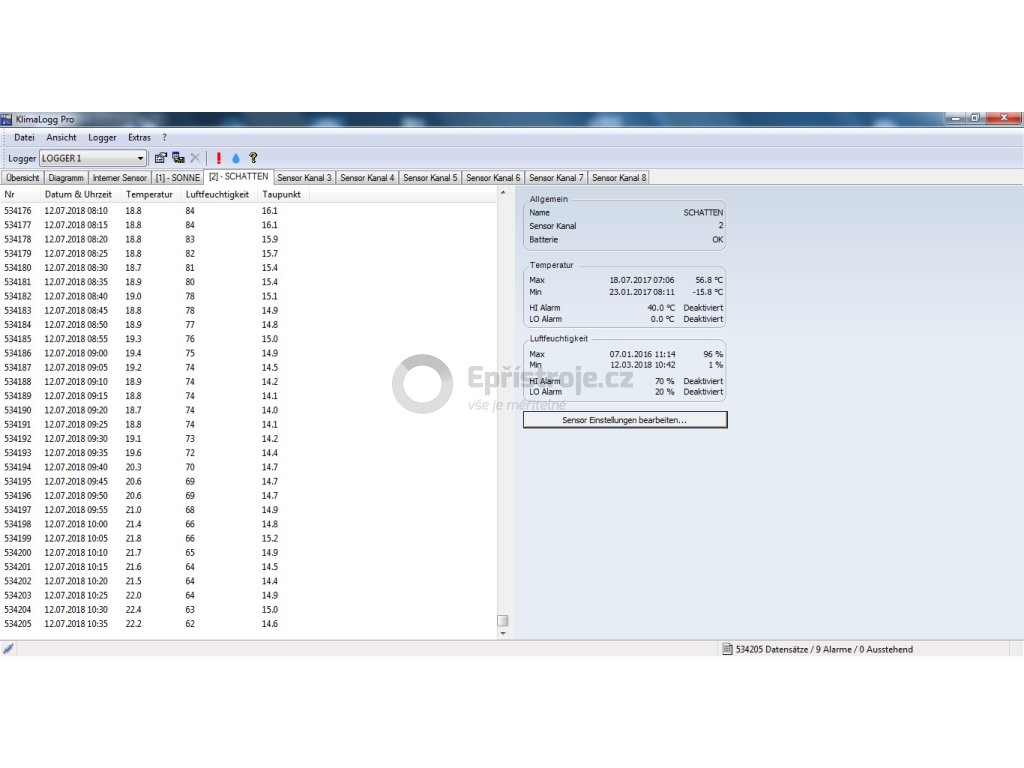Open the Datei menu

click(24, 137)
